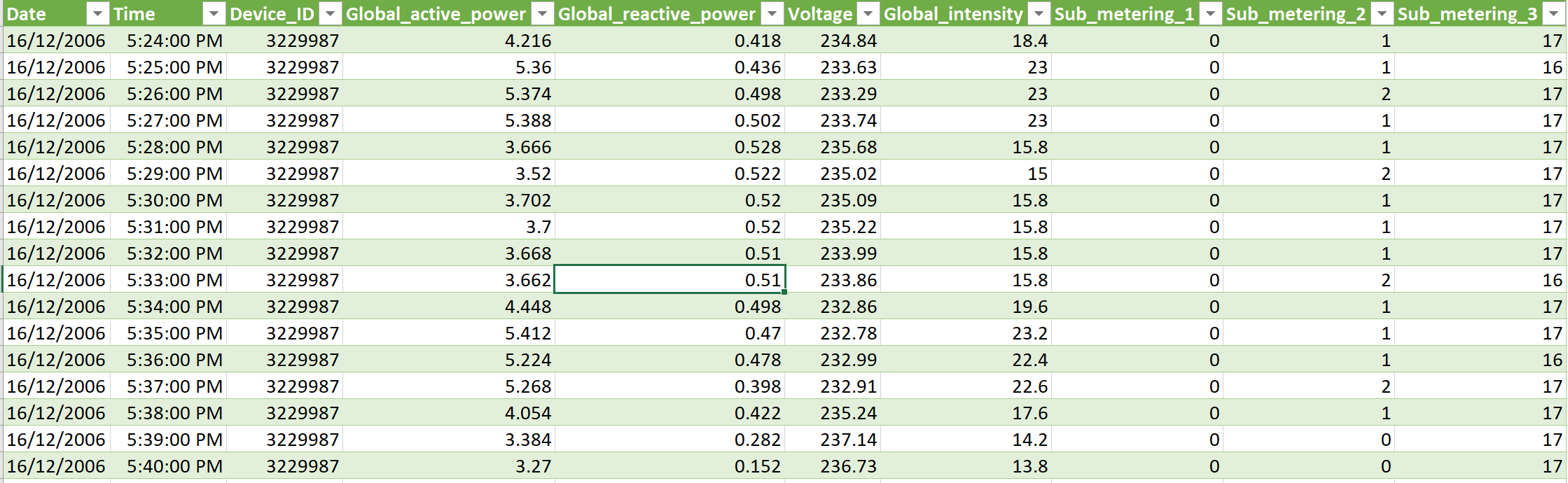This screenshot has width=1568, height=483.
Task: Open the Device_ID column filter dropdown
Action: click(330, 14)
